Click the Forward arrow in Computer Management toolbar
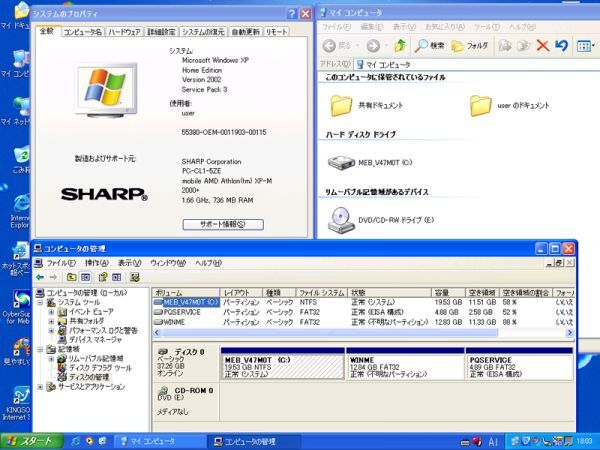 [53, 277]
